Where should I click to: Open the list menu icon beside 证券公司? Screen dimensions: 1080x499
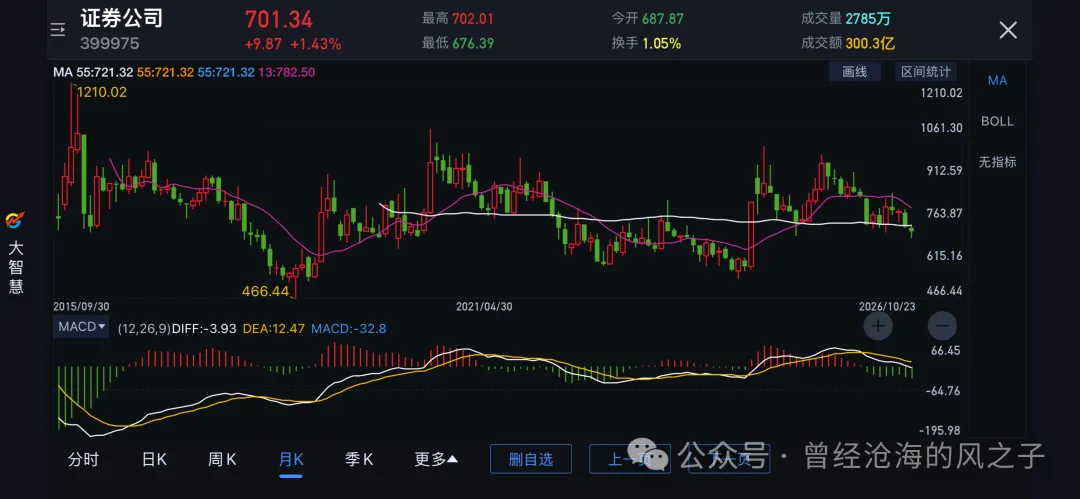(58, 29)
